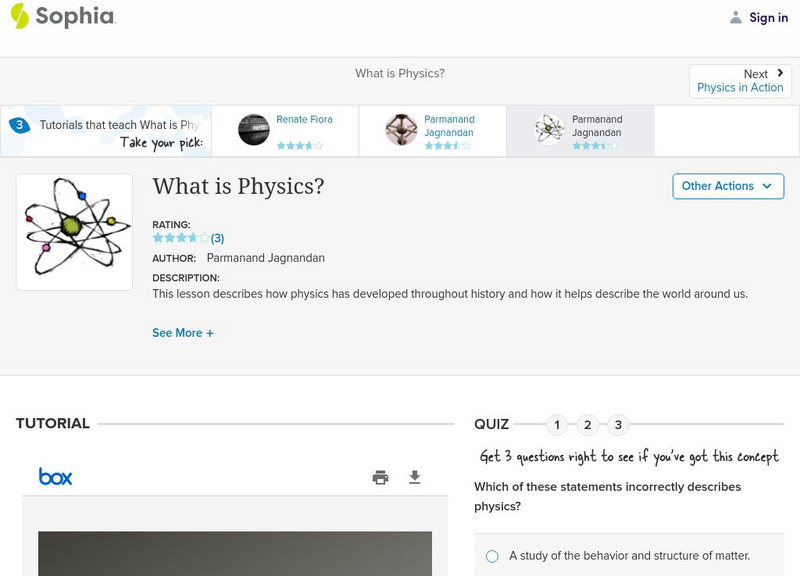Open Renate Fiora tutorial link
The image size is (800, 576).
[304, 120]
